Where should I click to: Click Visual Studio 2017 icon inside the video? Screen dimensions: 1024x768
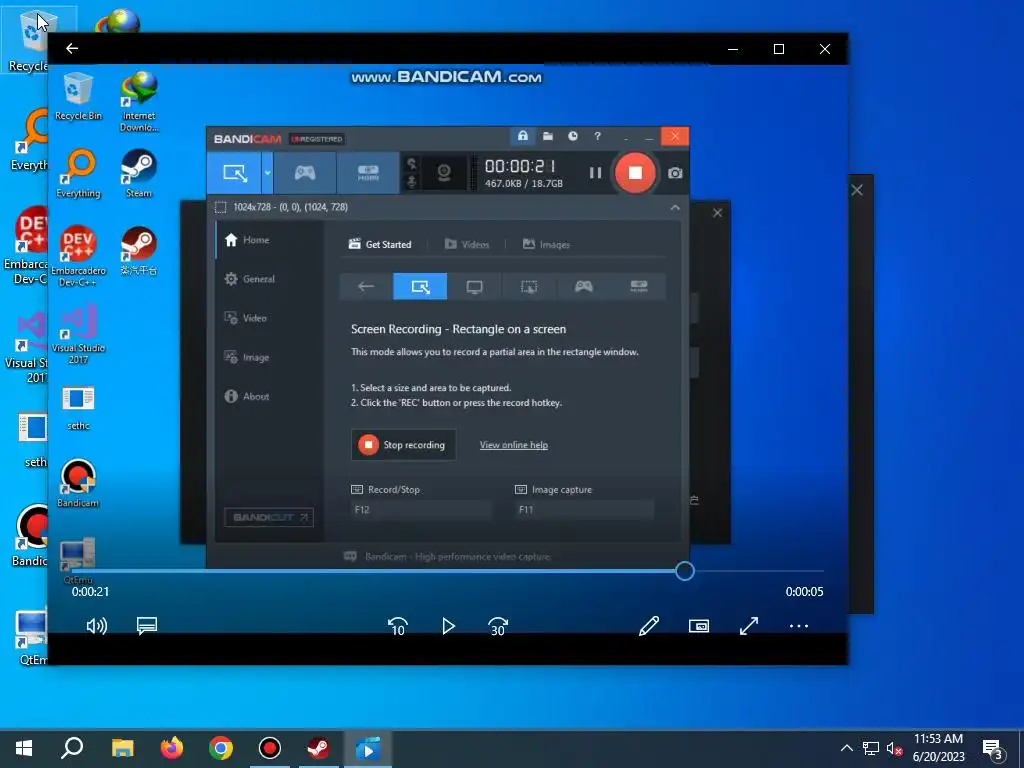tap(78, 333)
